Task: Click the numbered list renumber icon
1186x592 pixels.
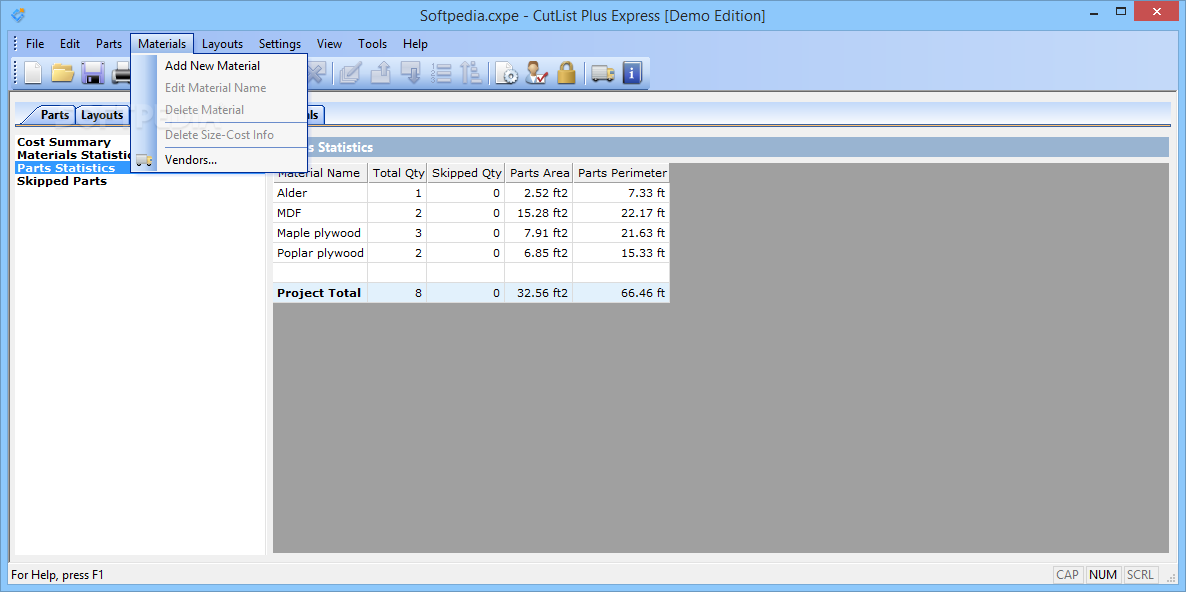Action: tap(441, 73)
